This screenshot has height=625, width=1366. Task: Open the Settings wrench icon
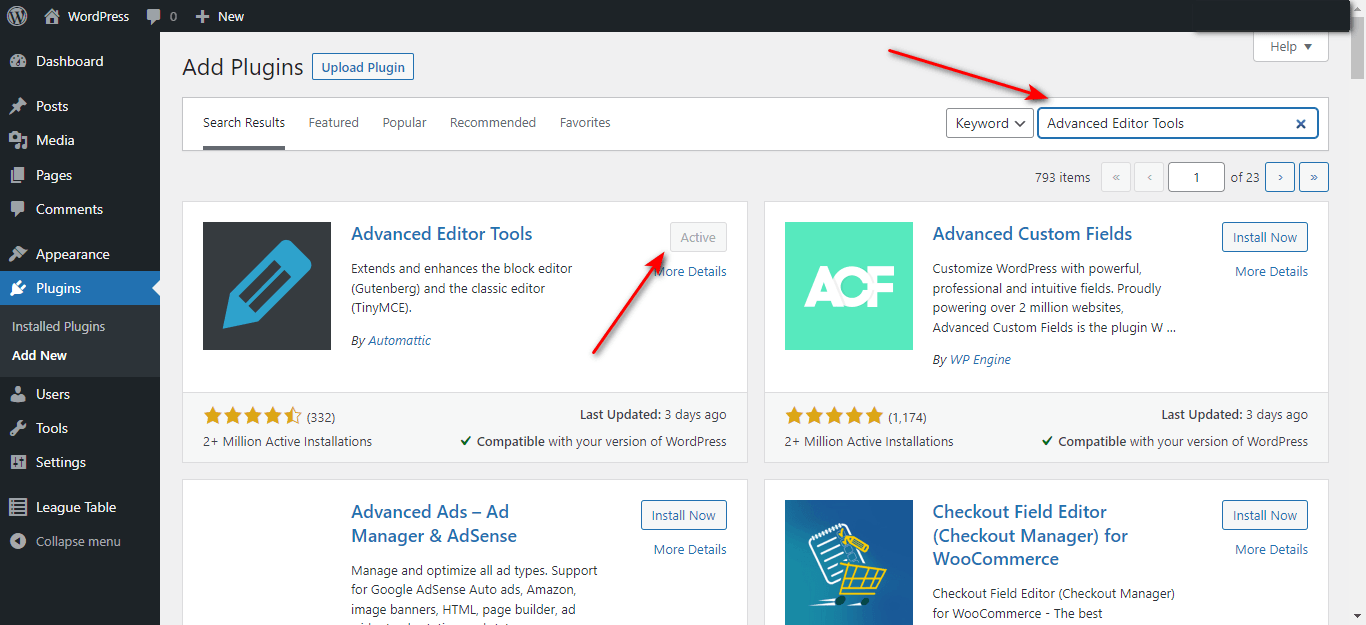(20, 462)
